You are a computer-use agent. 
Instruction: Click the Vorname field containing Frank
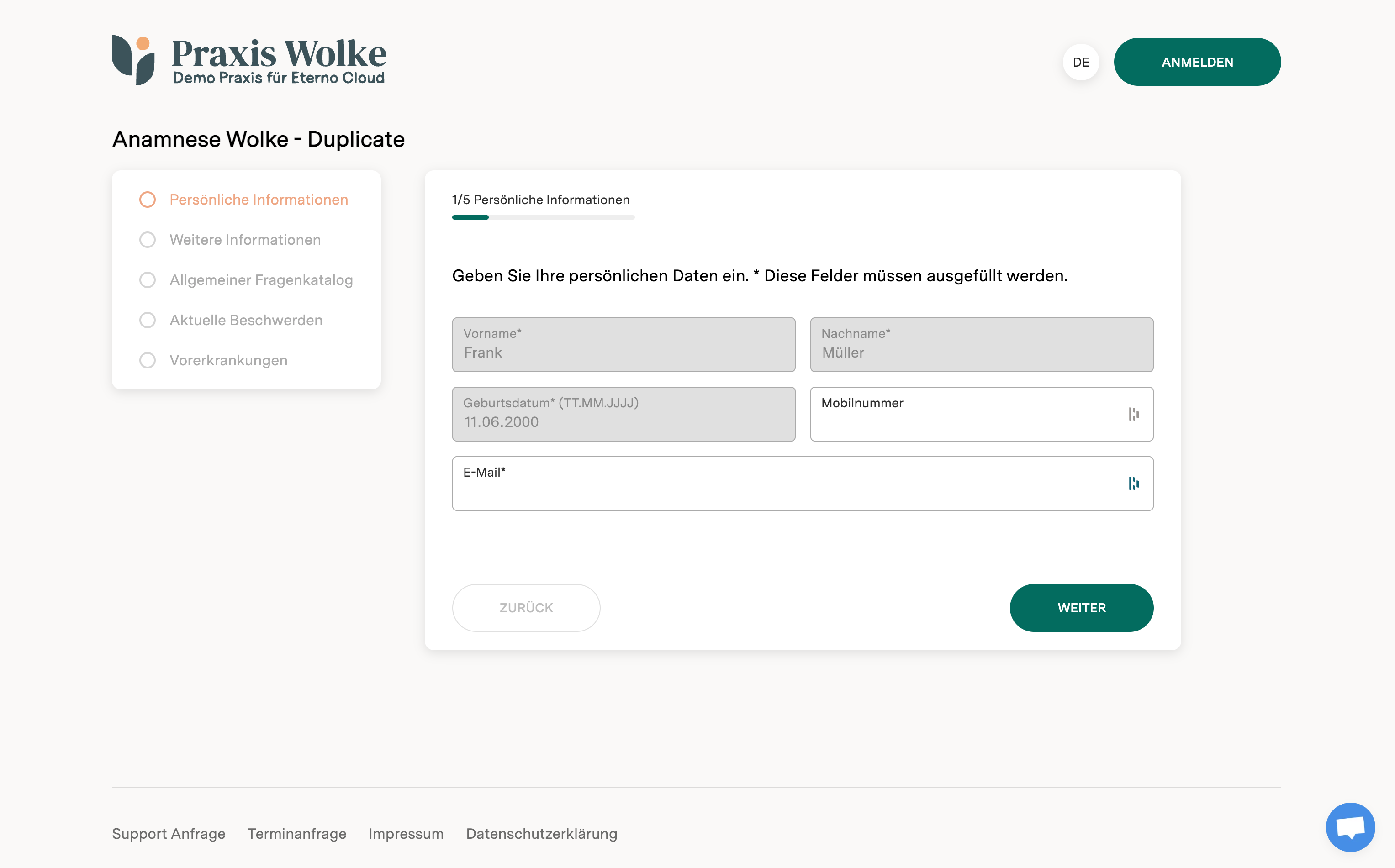(x=624, y=344)
